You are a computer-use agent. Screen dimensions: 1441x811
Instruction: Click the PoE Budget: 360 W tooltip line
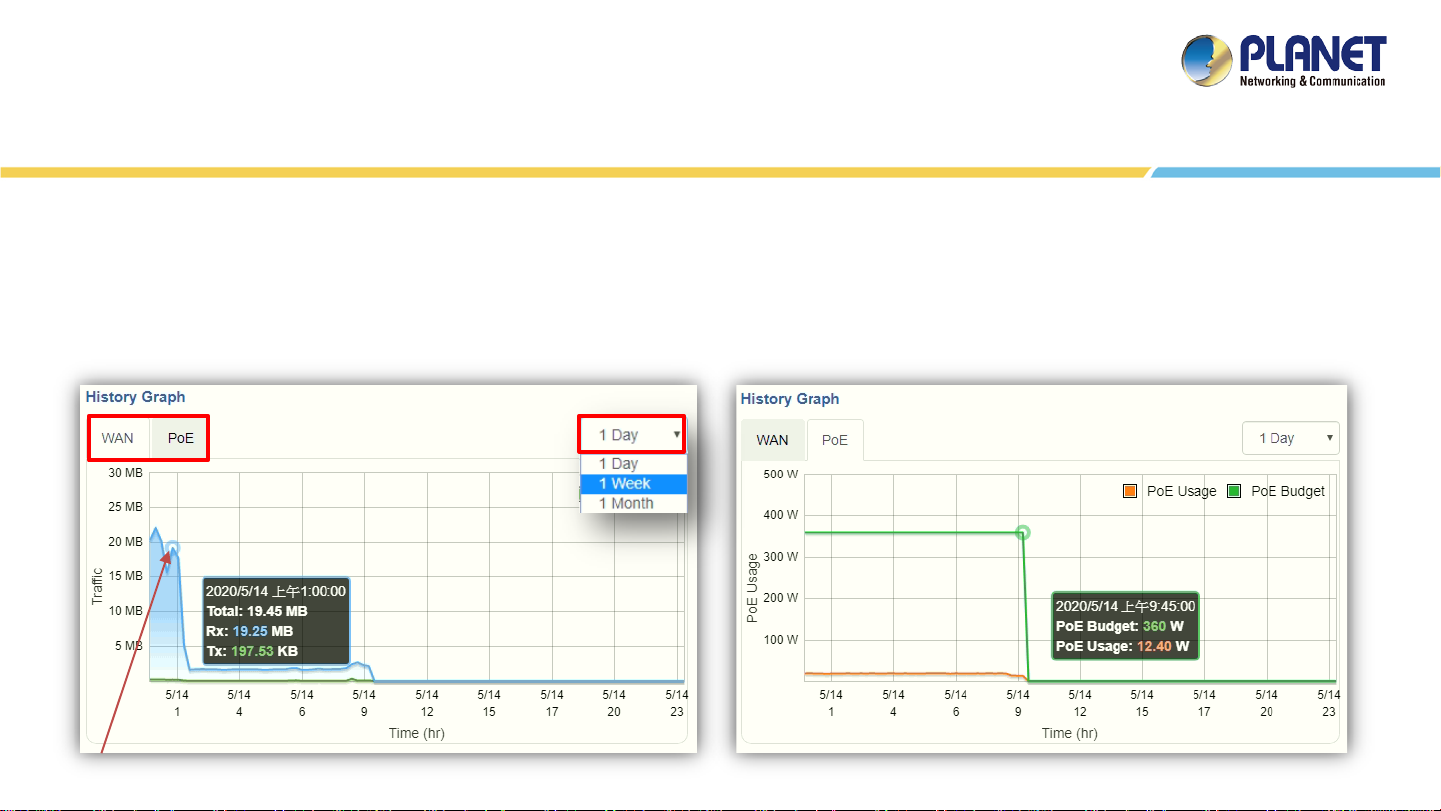click(x=1120, y=626)
